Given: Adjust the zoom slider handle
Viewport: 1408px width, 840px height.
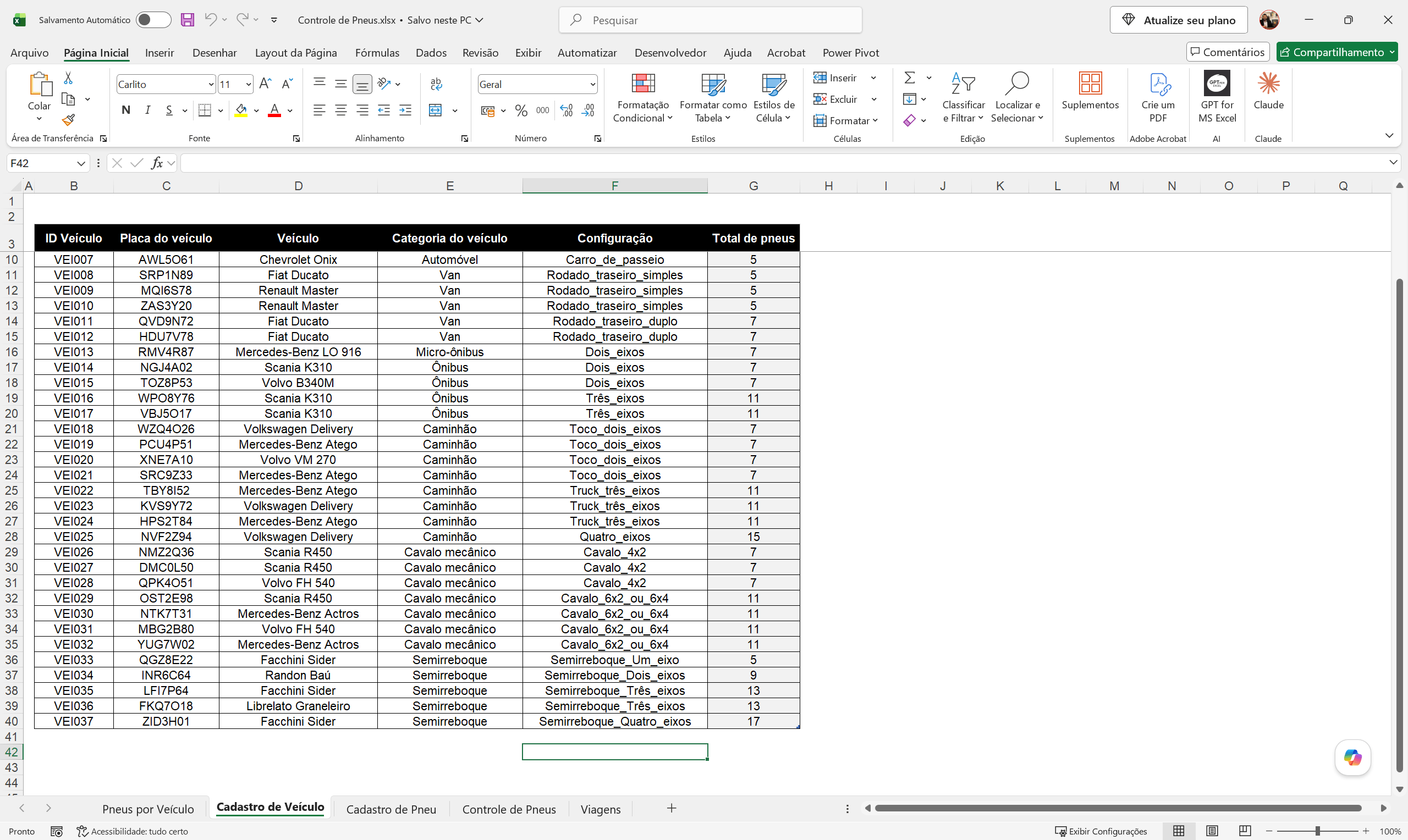Looking at the screenshot, I should click(1317, 830).
